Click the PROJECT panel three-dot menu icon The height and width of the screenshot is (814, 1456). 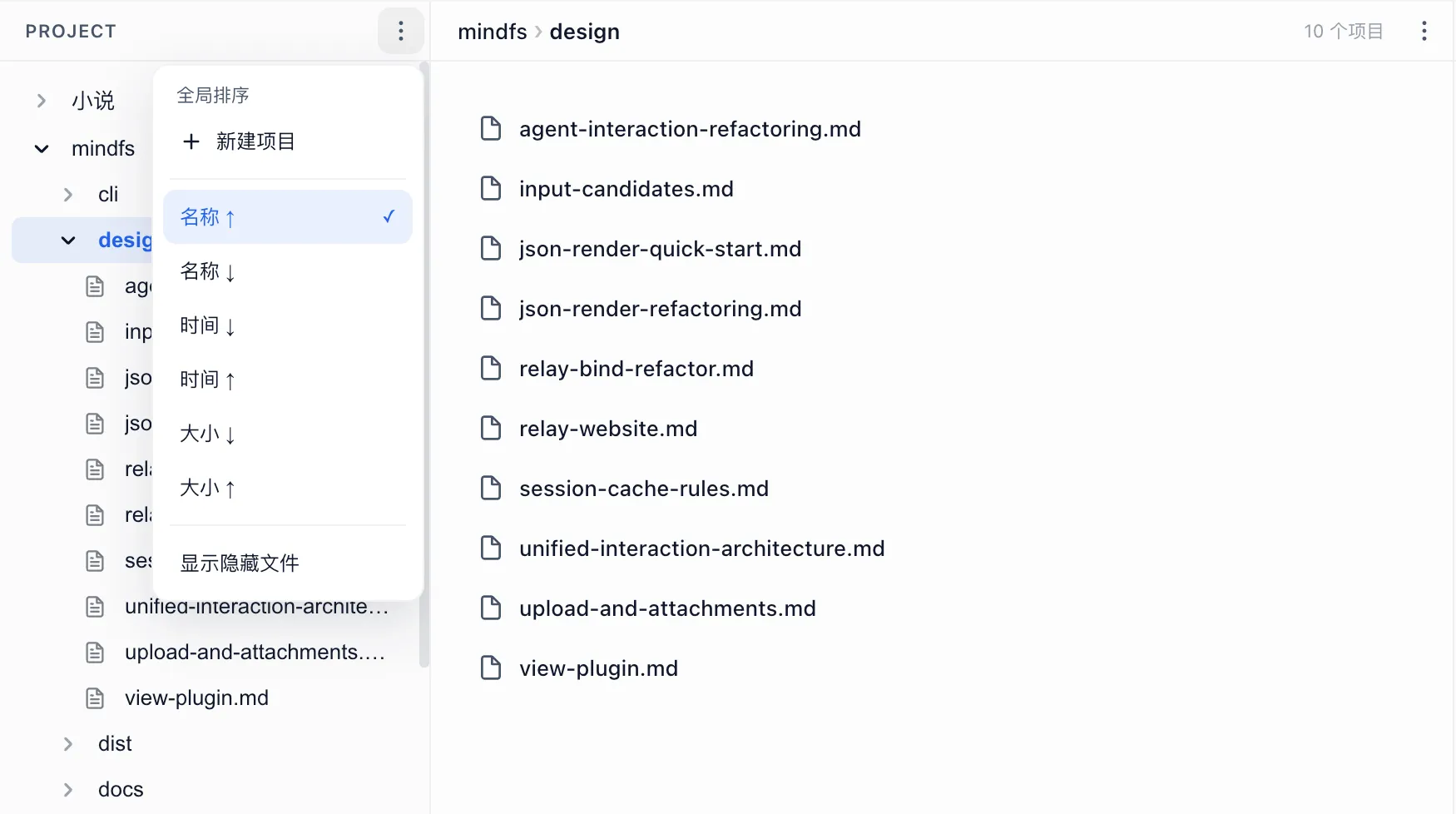click(x=401, y=32)
